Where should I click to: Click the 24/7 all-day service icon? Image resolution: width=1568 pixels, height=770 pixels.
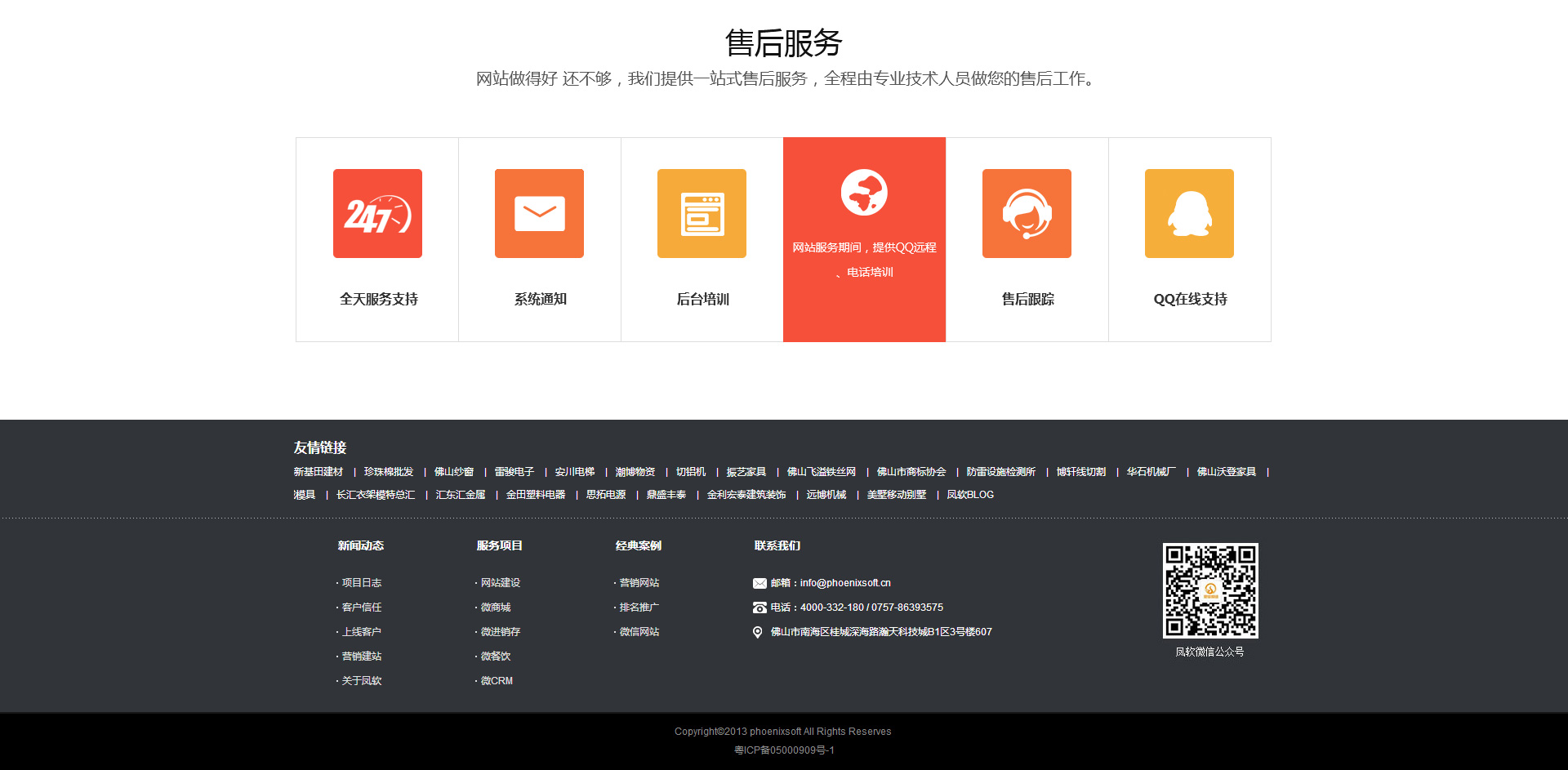click(377, 214)
